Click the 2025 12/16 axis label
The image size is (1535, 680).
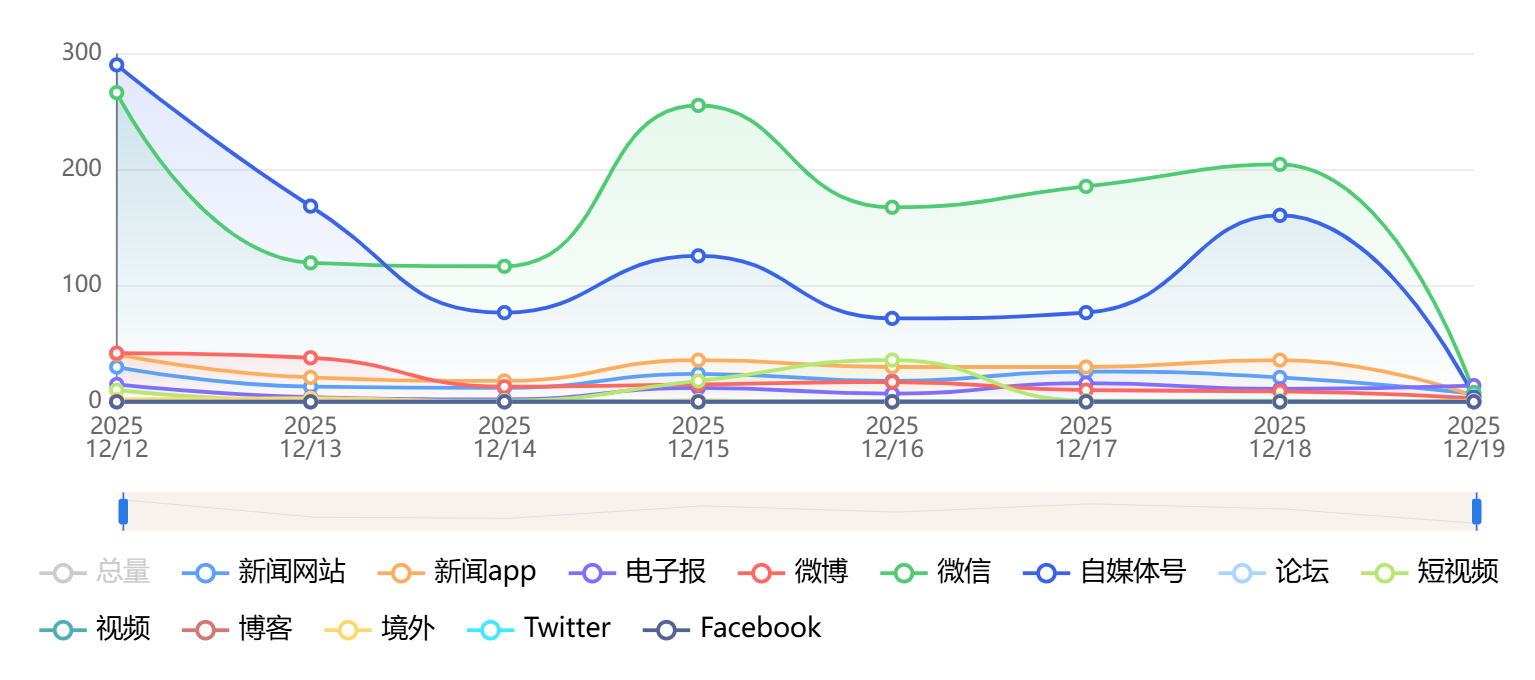(892, 438)
